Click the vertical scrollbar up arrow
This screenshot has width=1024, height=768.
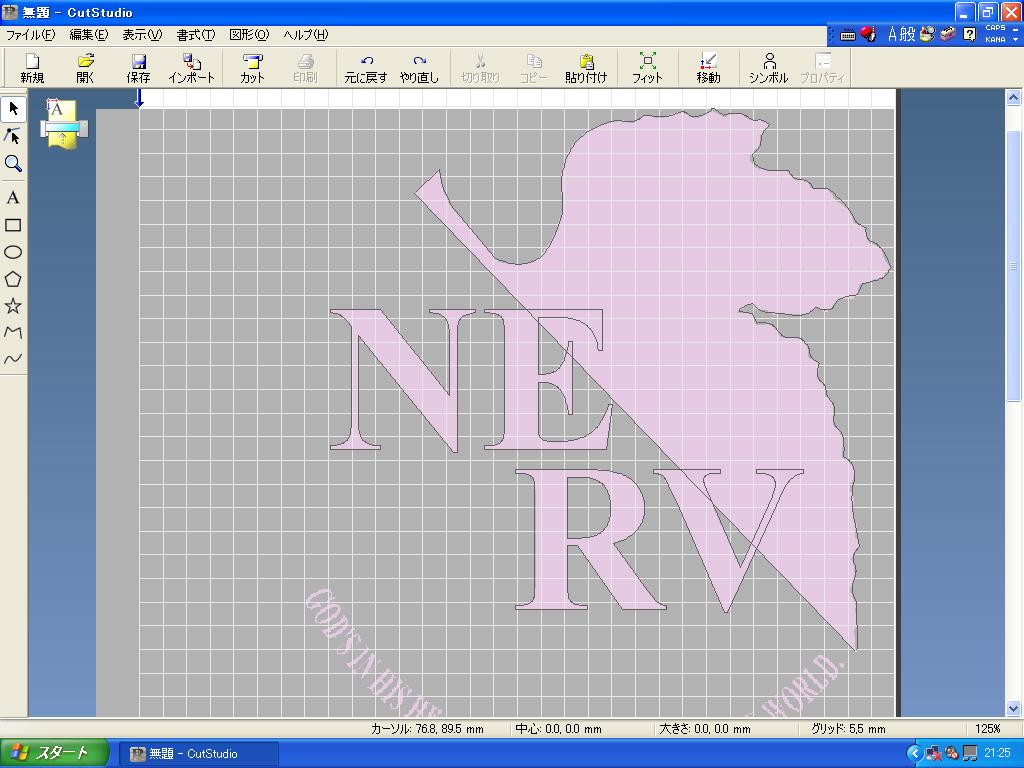(x=1014, y=98)
